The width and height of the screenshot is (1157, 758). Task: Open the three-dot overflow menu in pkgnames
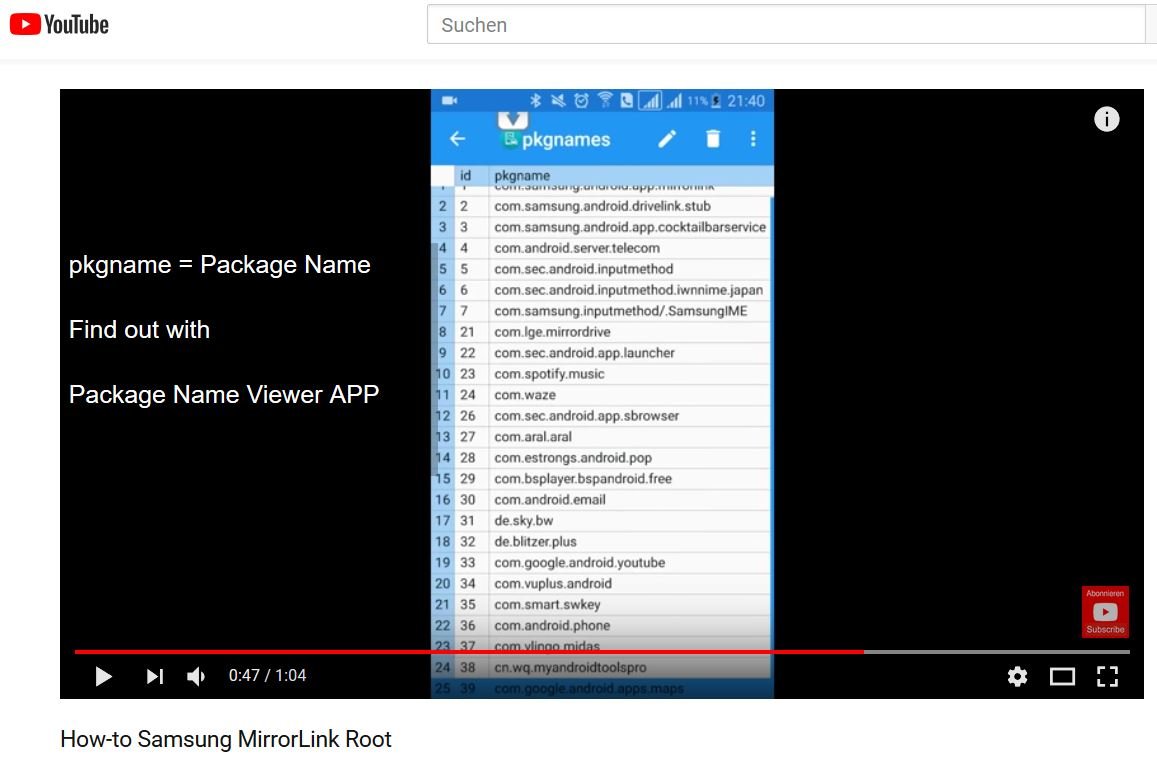[753, 139]
